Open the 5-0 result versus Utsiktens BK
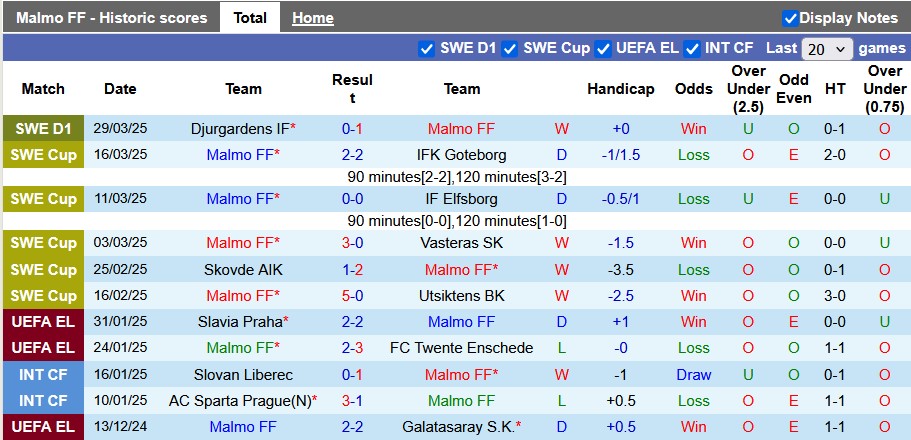 pyautogui.click(x=352, y=296)
